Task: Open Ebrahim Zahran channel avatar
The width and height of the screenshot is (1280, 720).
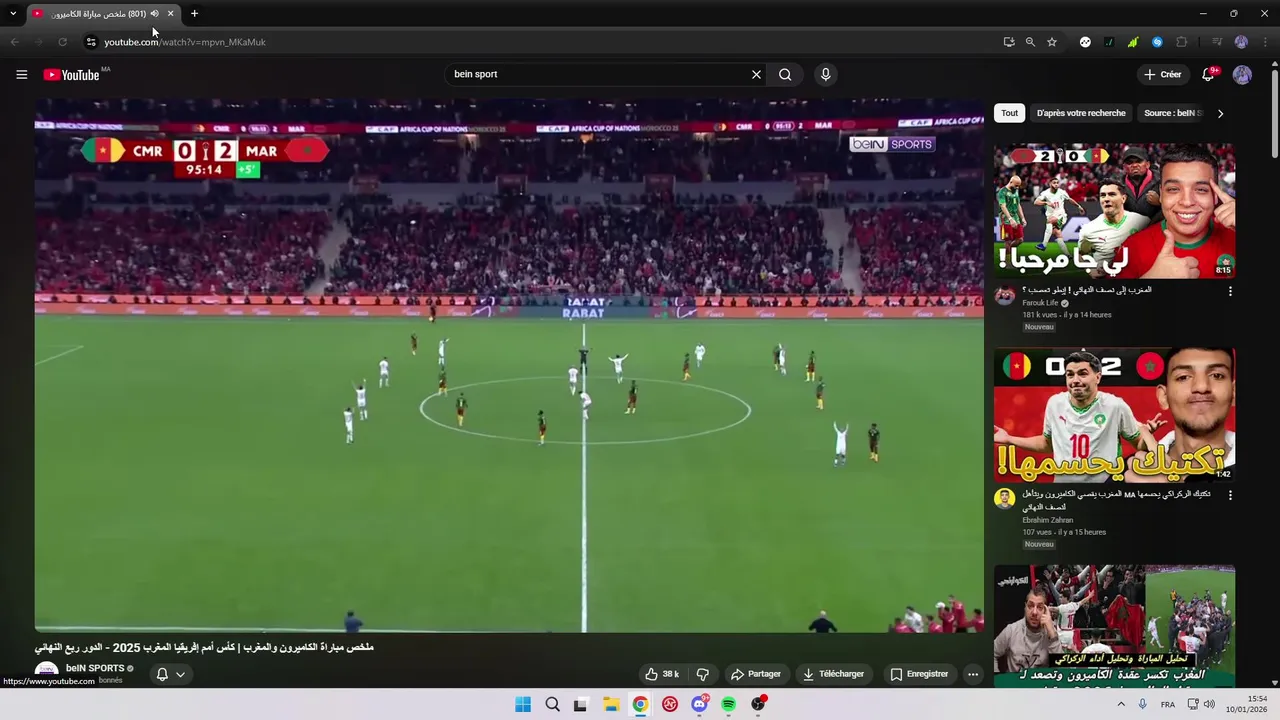Action: (1005, 498)
